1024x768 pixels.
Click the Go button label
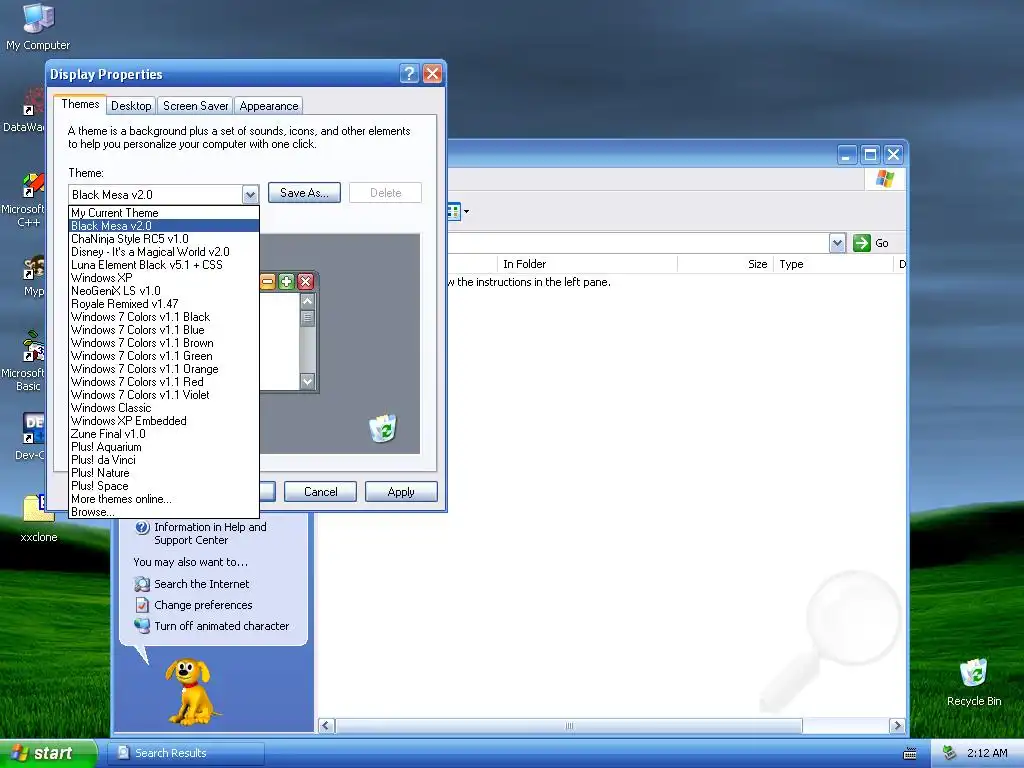click(x=882, y=243)
